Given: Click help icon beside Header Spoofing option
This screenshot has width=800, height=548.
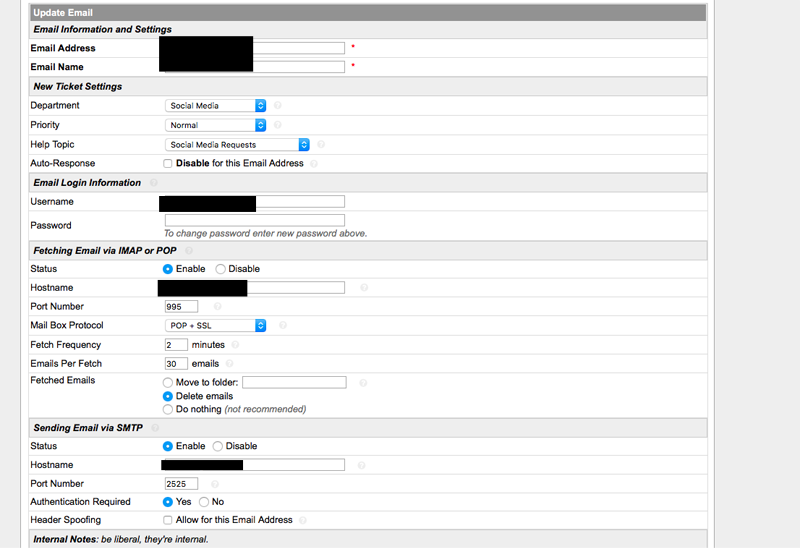Looking at the screenshot, I should [x=303, y=520].
